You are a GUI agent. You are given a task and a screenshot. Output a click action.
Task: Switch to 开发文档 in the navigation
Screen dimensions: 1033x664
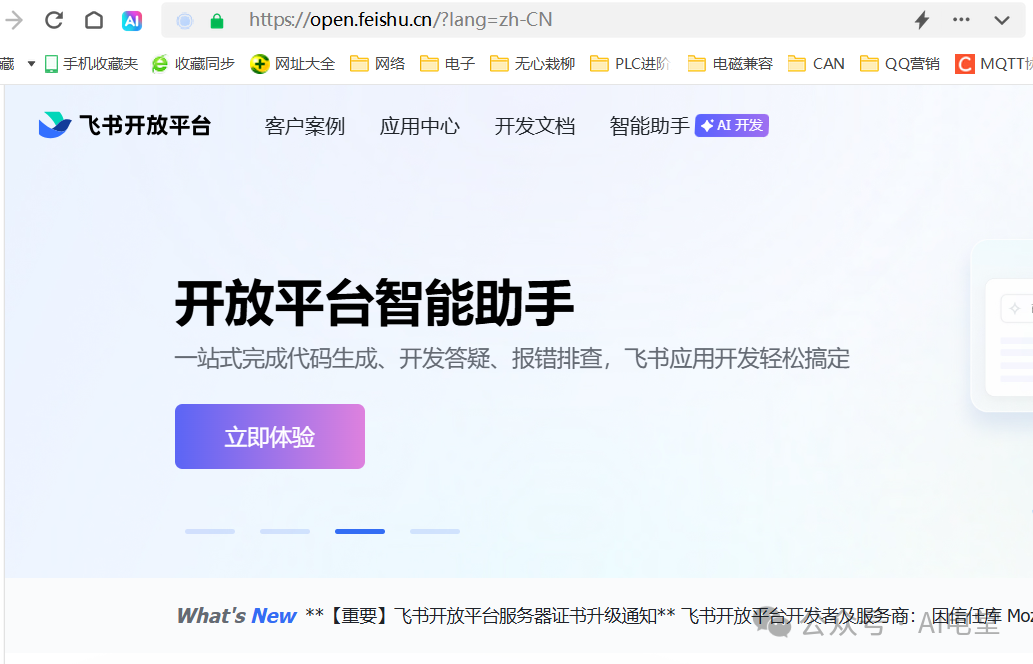click(534, 125)
